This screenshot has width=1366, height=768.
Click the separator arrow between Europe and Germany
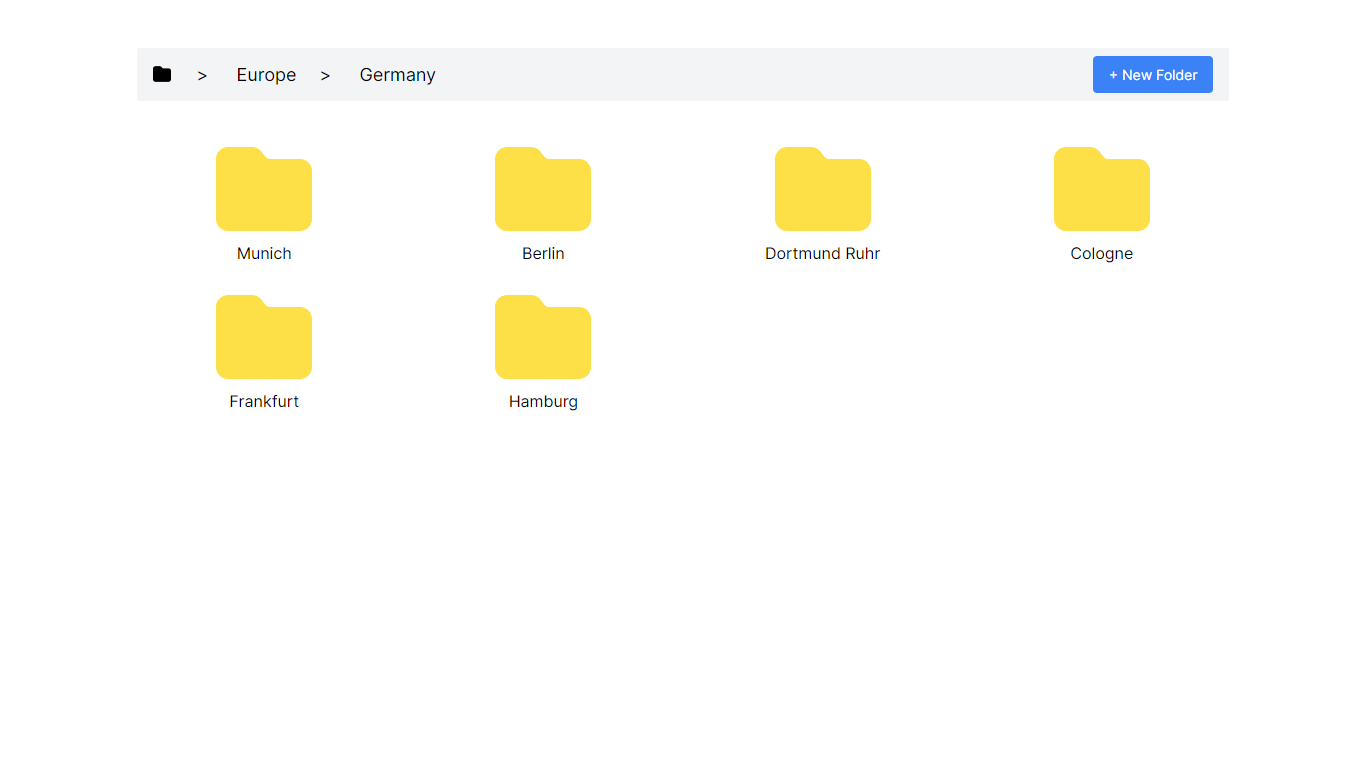[x=325, y=76]
